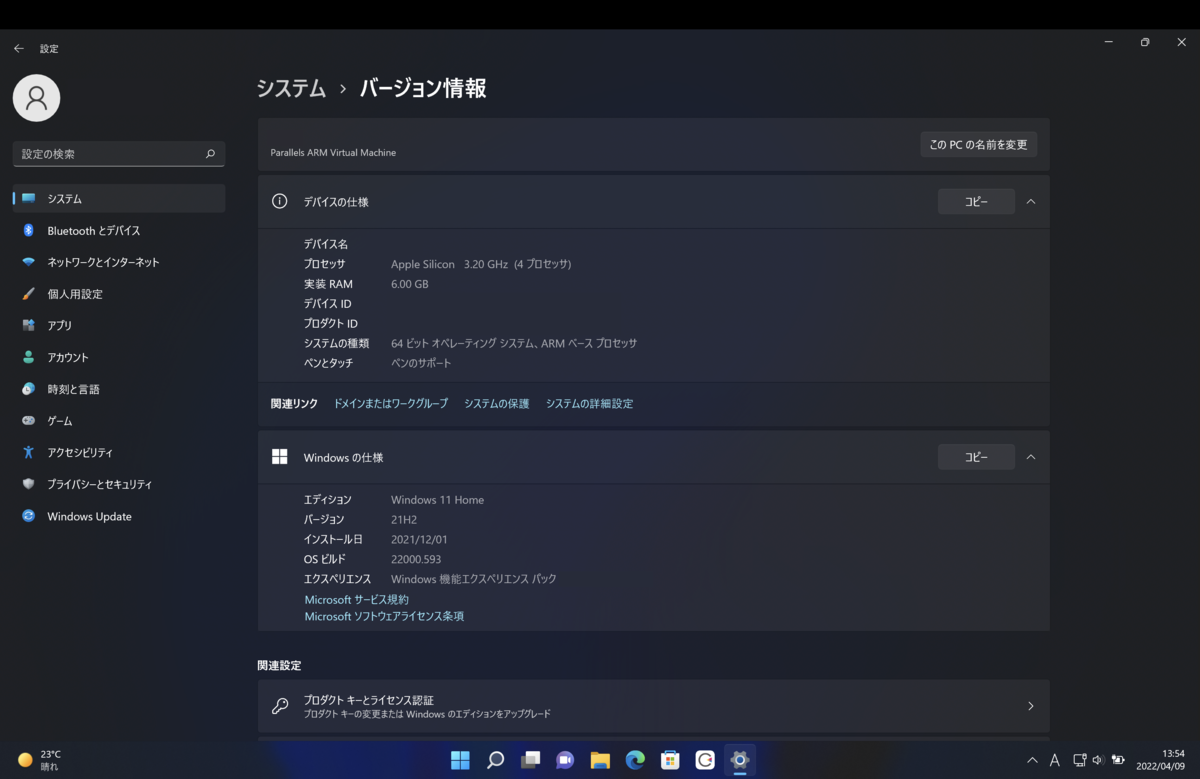Open ネットワークとインターネット settings
Screen dimensions: 1200x779
[119, 262]
